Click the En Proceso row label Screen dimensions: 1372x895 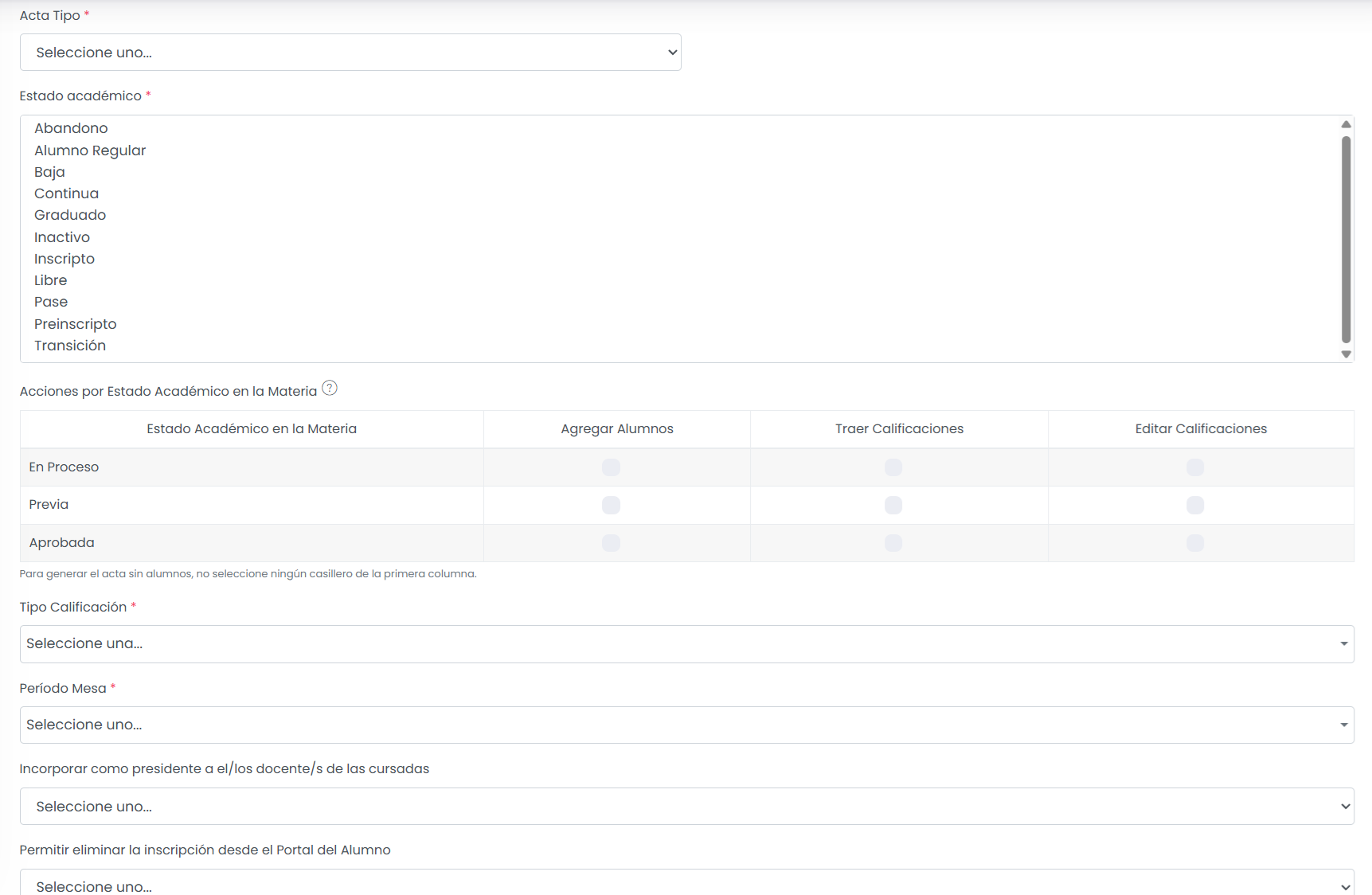click(64, 467)
